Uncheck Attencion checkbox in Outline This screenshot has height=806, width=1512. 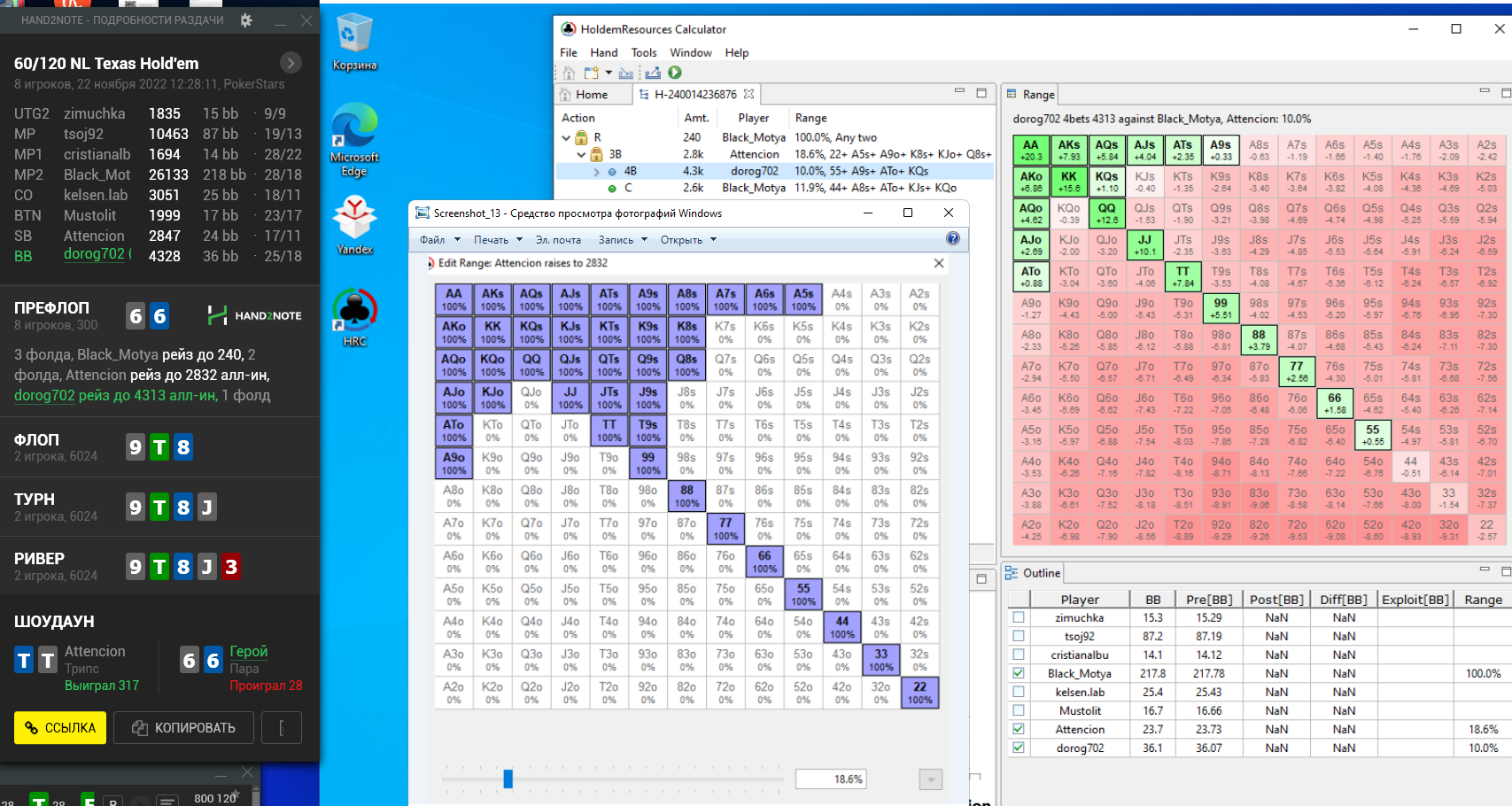click(1019, 729)
